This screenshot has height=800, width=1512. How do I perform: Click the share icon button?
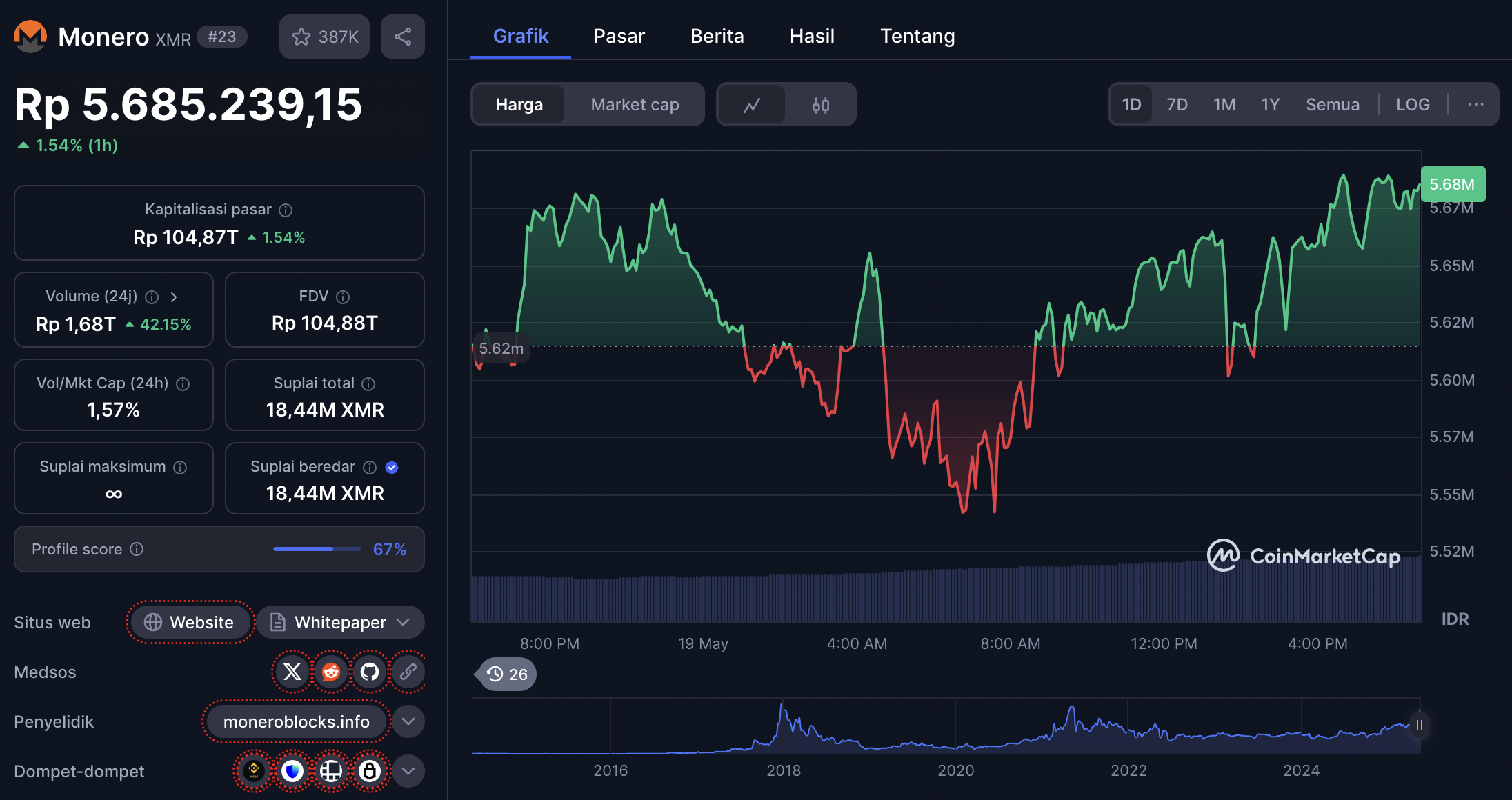[x=403, y=37]
